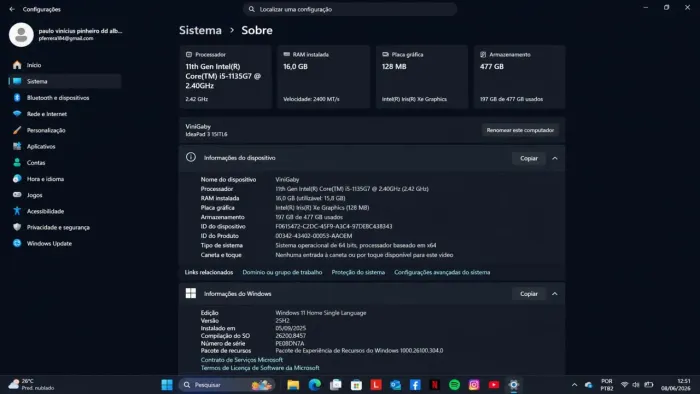
Task: Open Outlook from the taskbar
Action: coord(396,385)
